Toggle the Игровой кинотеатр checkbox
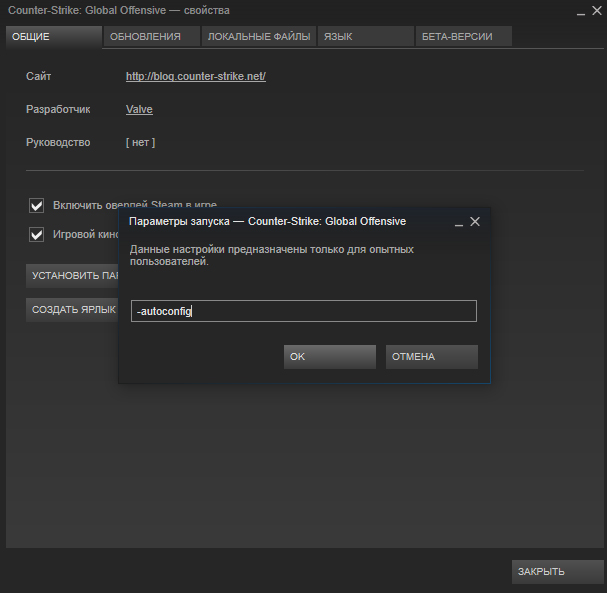 36,235
